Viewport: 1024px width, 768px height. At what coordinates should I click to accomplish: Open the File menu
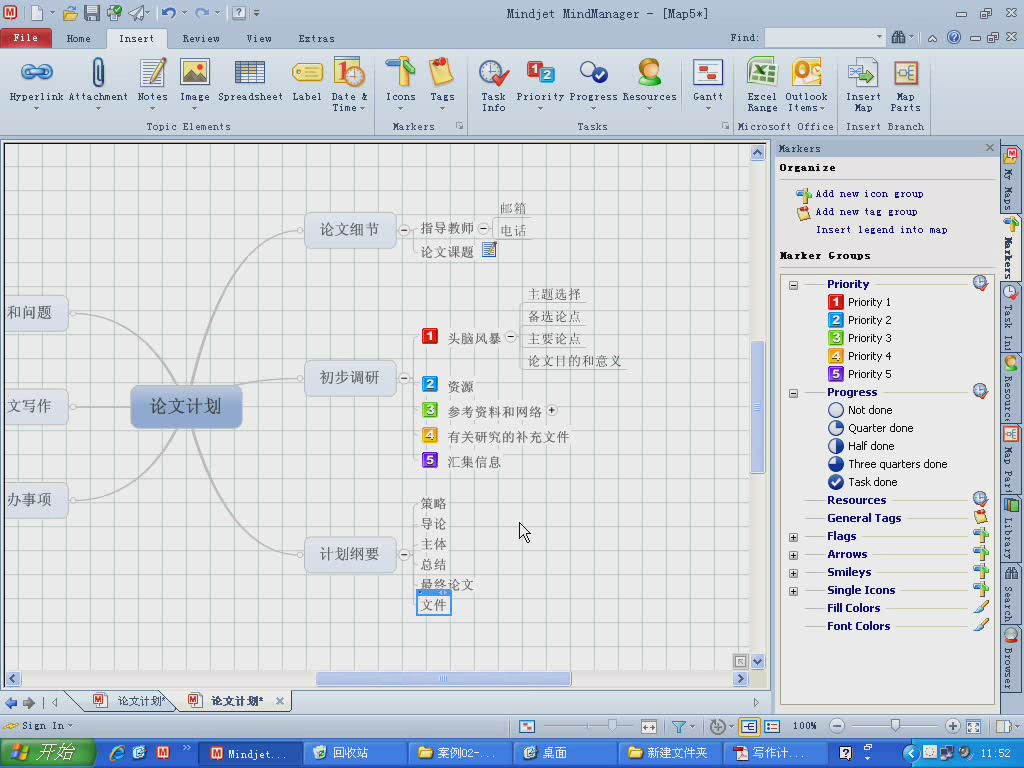[x=25, y=38]
